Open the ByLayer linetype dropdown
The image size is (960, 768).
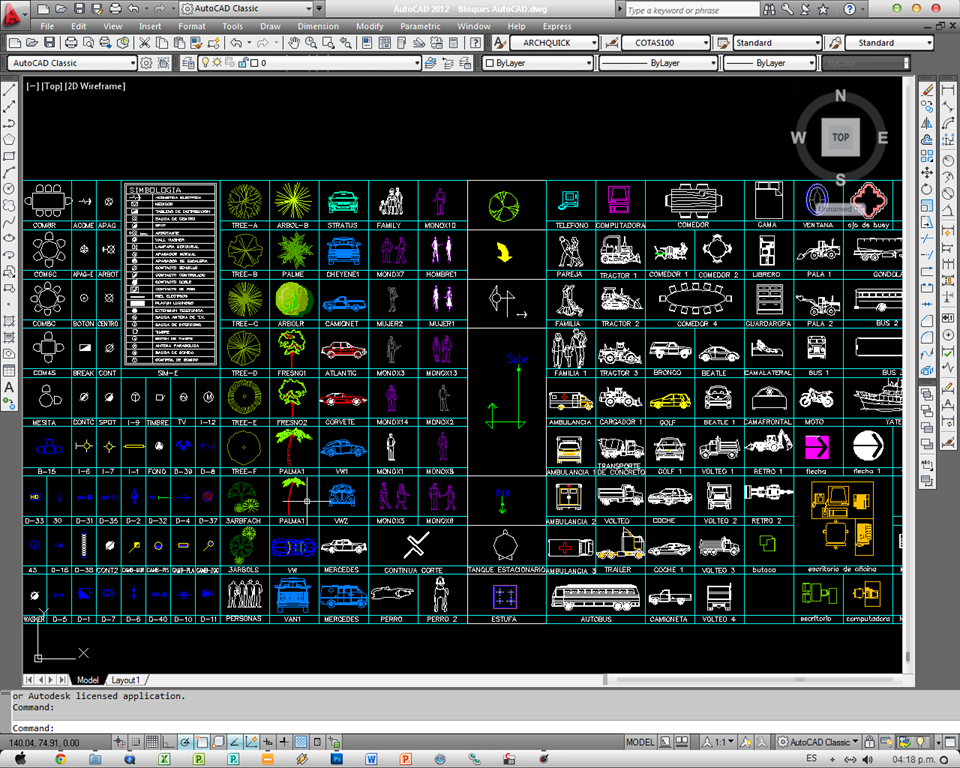tap(658, 62)
